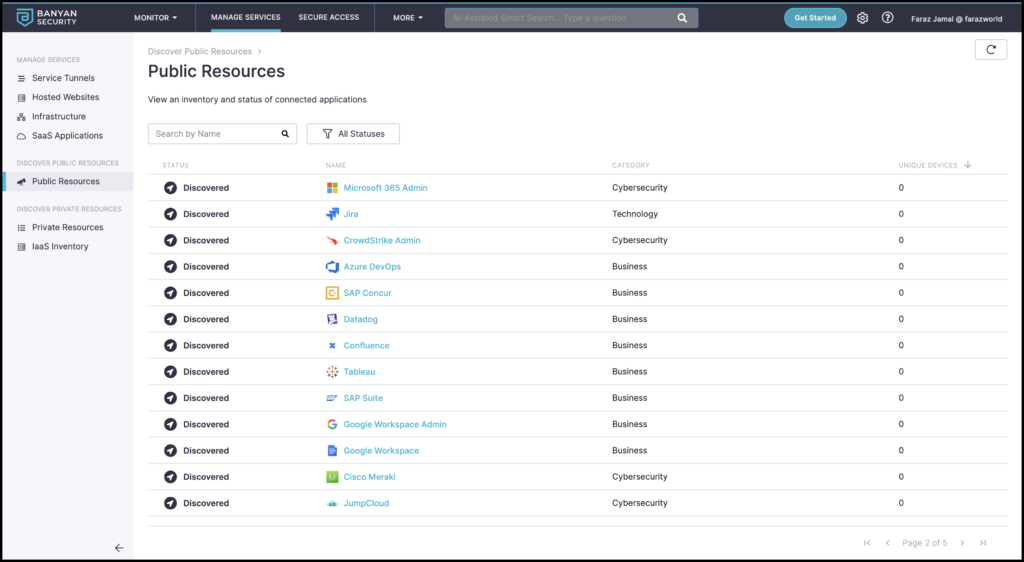Click the Datadog logo icon
Image resolution: width=1024 pixels, height=562 pixels.
click(x=332, y=319)
